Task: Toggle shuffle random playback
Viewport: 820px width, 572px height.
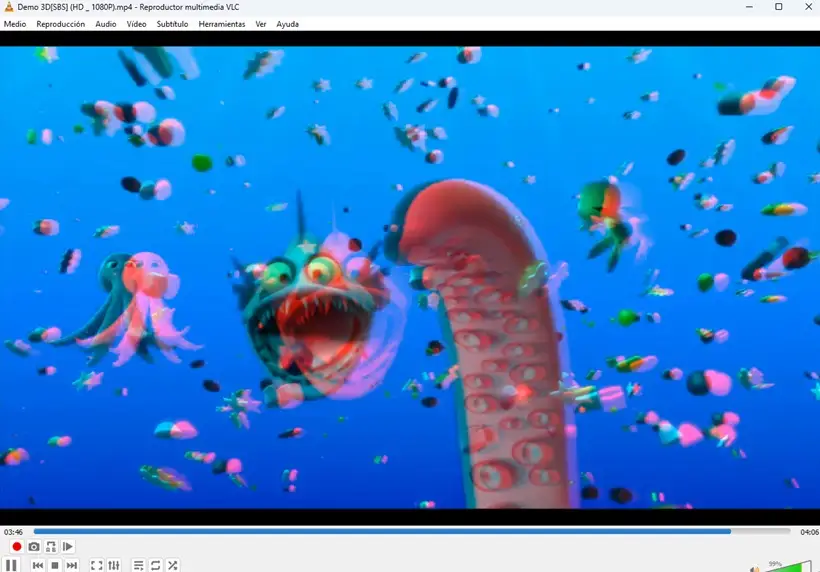Action: (173, 565)
